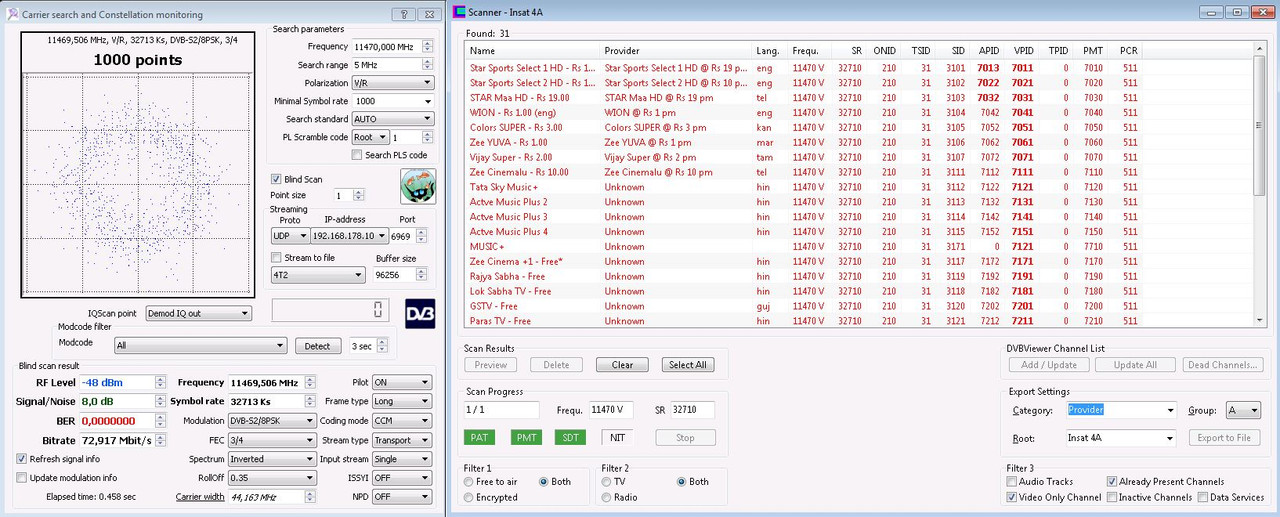The height and width of the screenshot is (517, 1280).
Task: Click the green SDT status indicator
Action: tap(571, 437)
